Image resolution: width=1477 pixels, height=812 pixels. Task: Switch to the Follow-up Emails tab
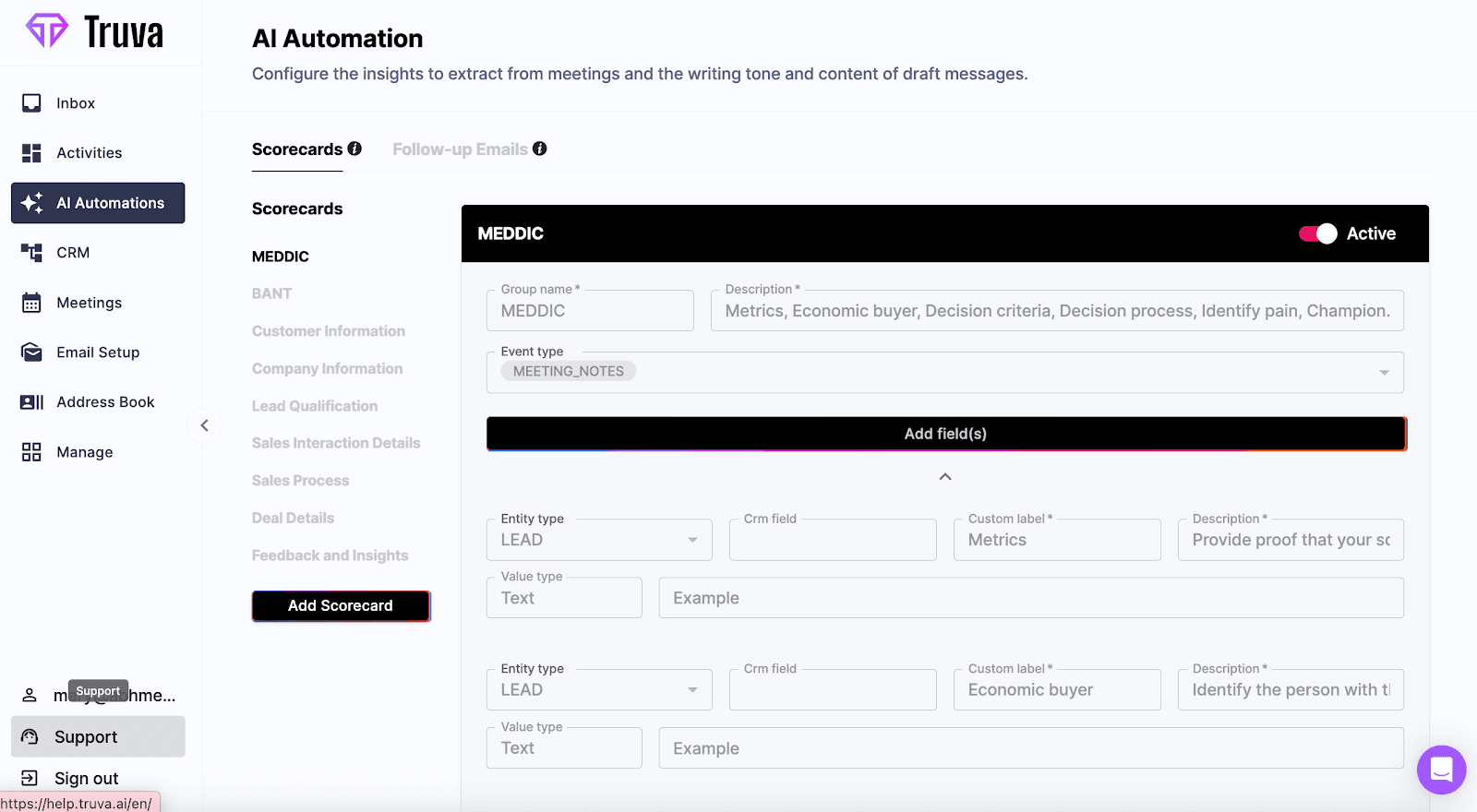[460, 149]
